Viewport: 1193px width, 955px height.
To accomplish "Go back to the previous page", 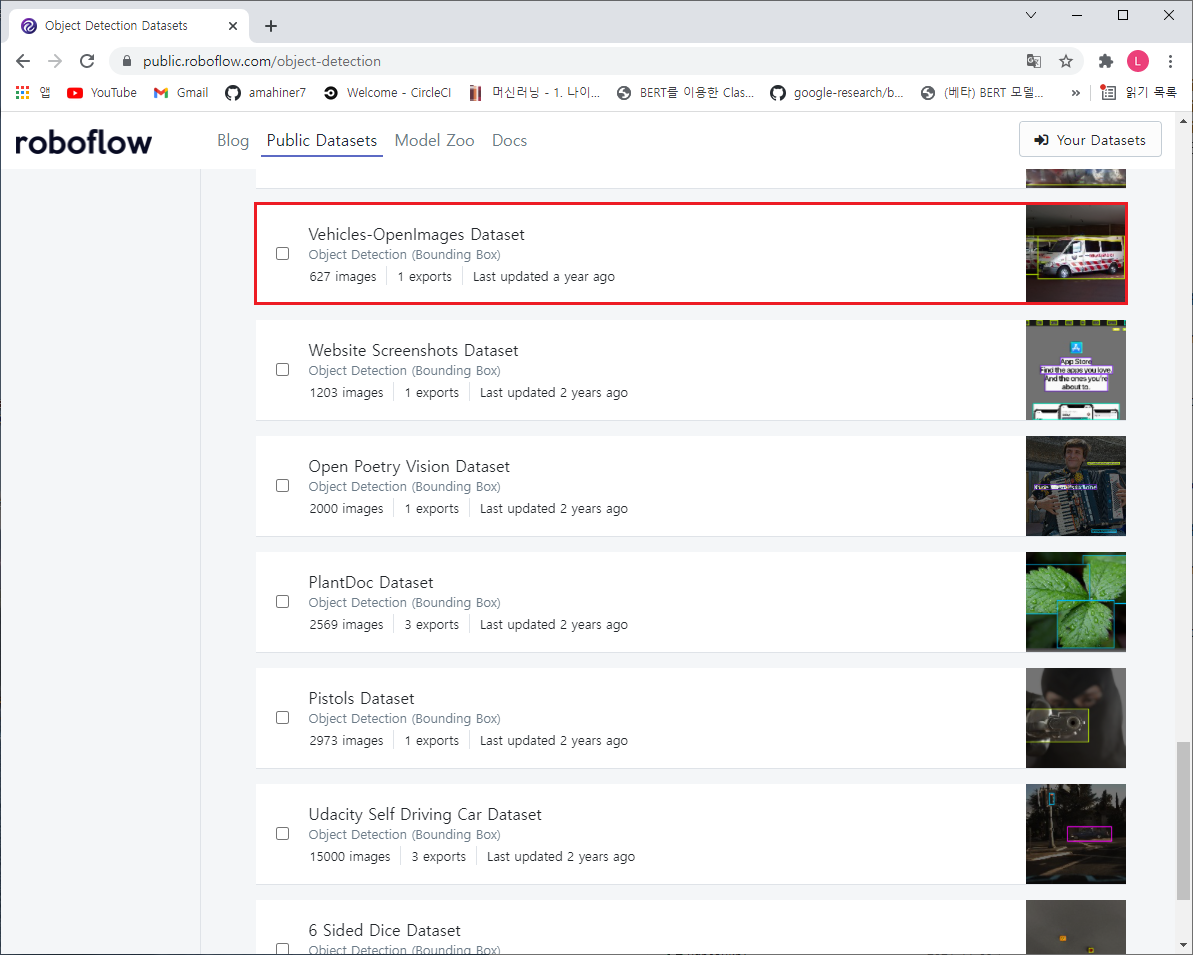I will click(23, 61).
